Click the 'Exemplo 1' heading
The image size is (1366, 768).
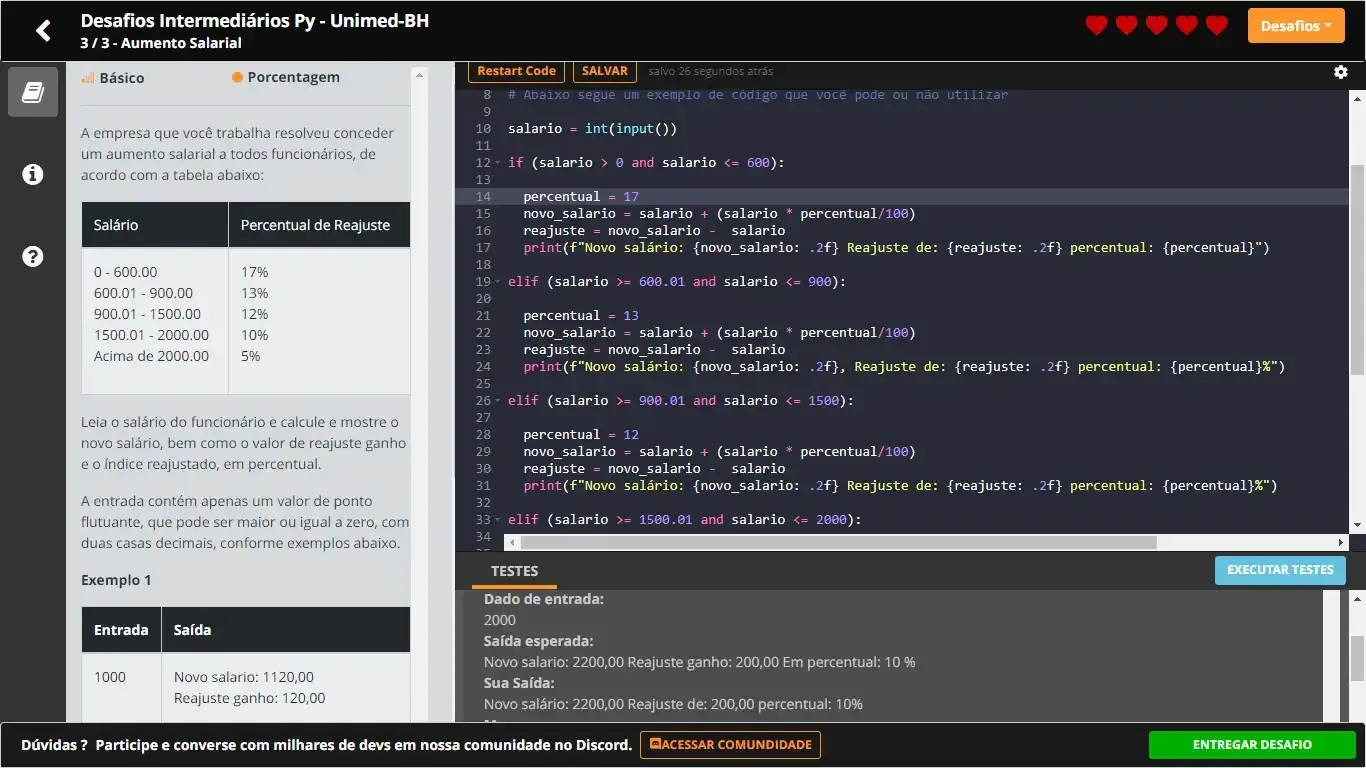pyautogui.click(x=116, y=580)
